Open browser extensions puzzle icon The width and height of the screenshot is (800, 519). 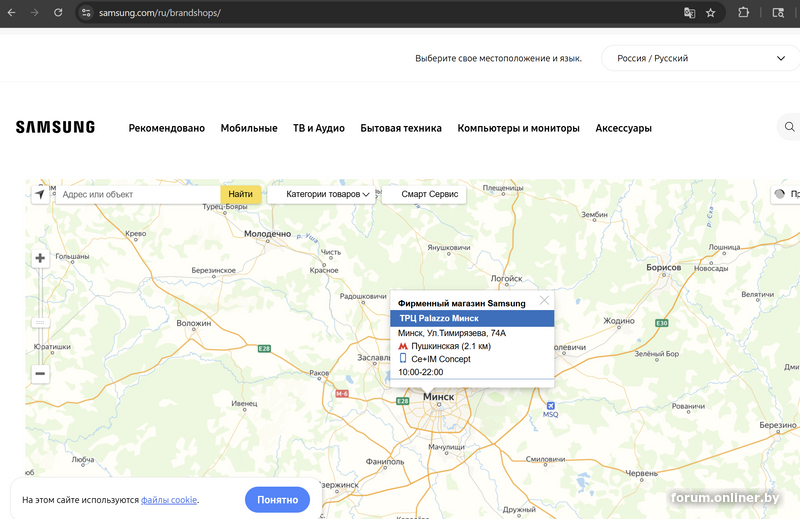coord(743,13)
